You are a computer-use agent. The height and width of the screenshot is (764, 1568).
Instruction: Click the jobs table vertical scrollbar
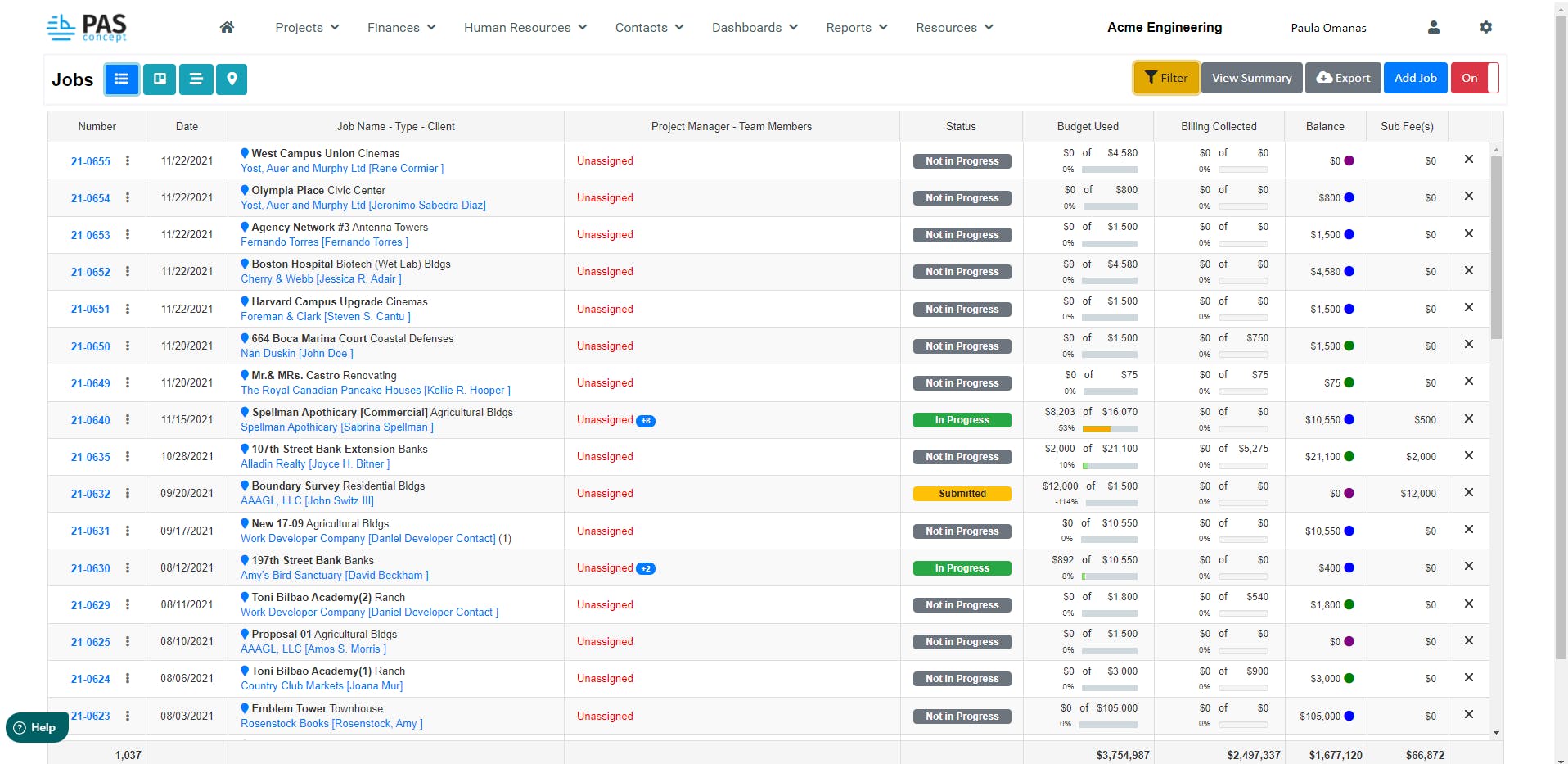[1496, 246]
